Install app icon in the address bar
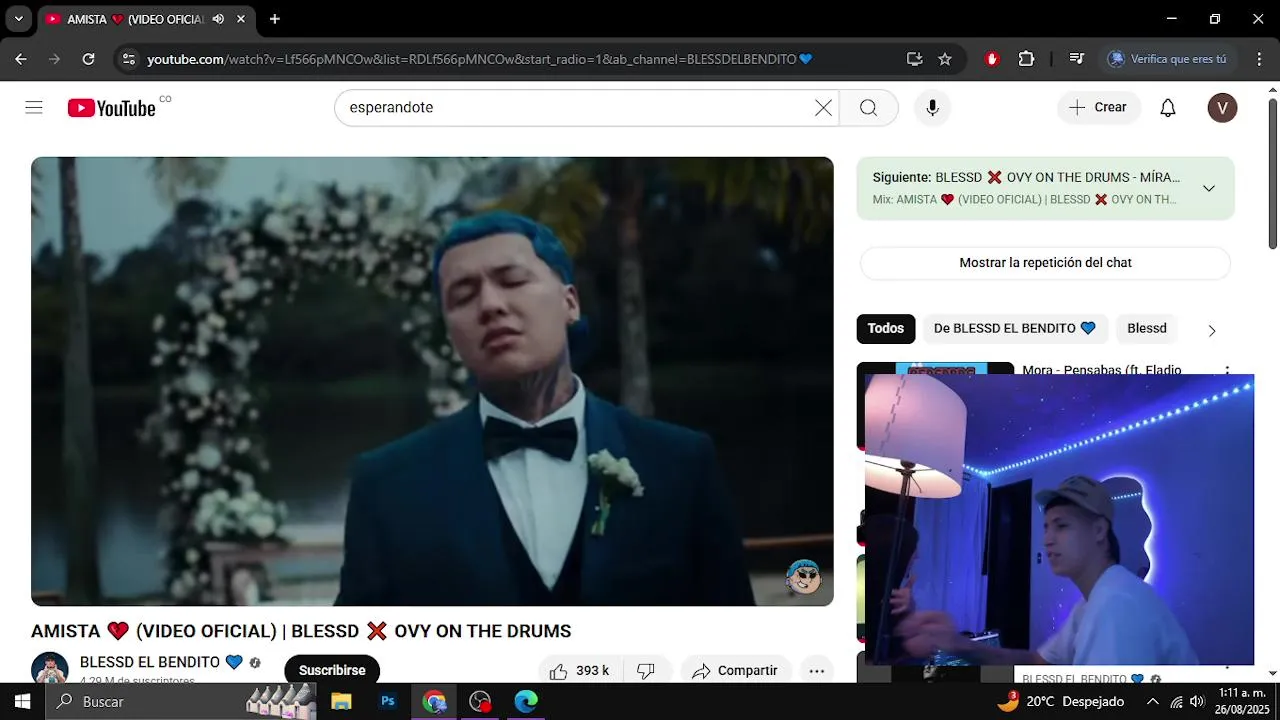1280x720 pixels. (x=914, y=59)
